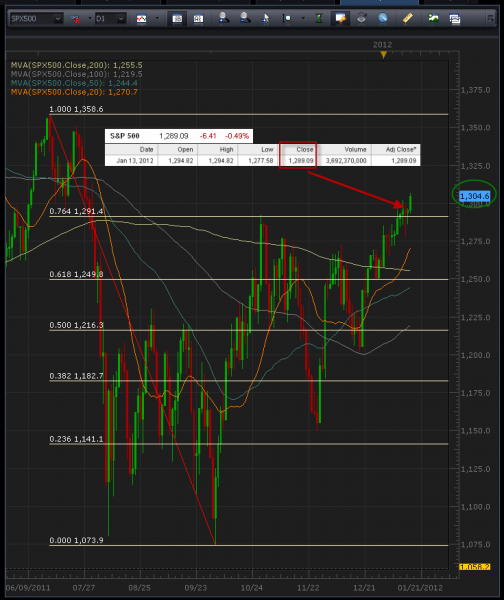
Task: Click the 1,250.0 price axis value
Action: pos(475,279)
